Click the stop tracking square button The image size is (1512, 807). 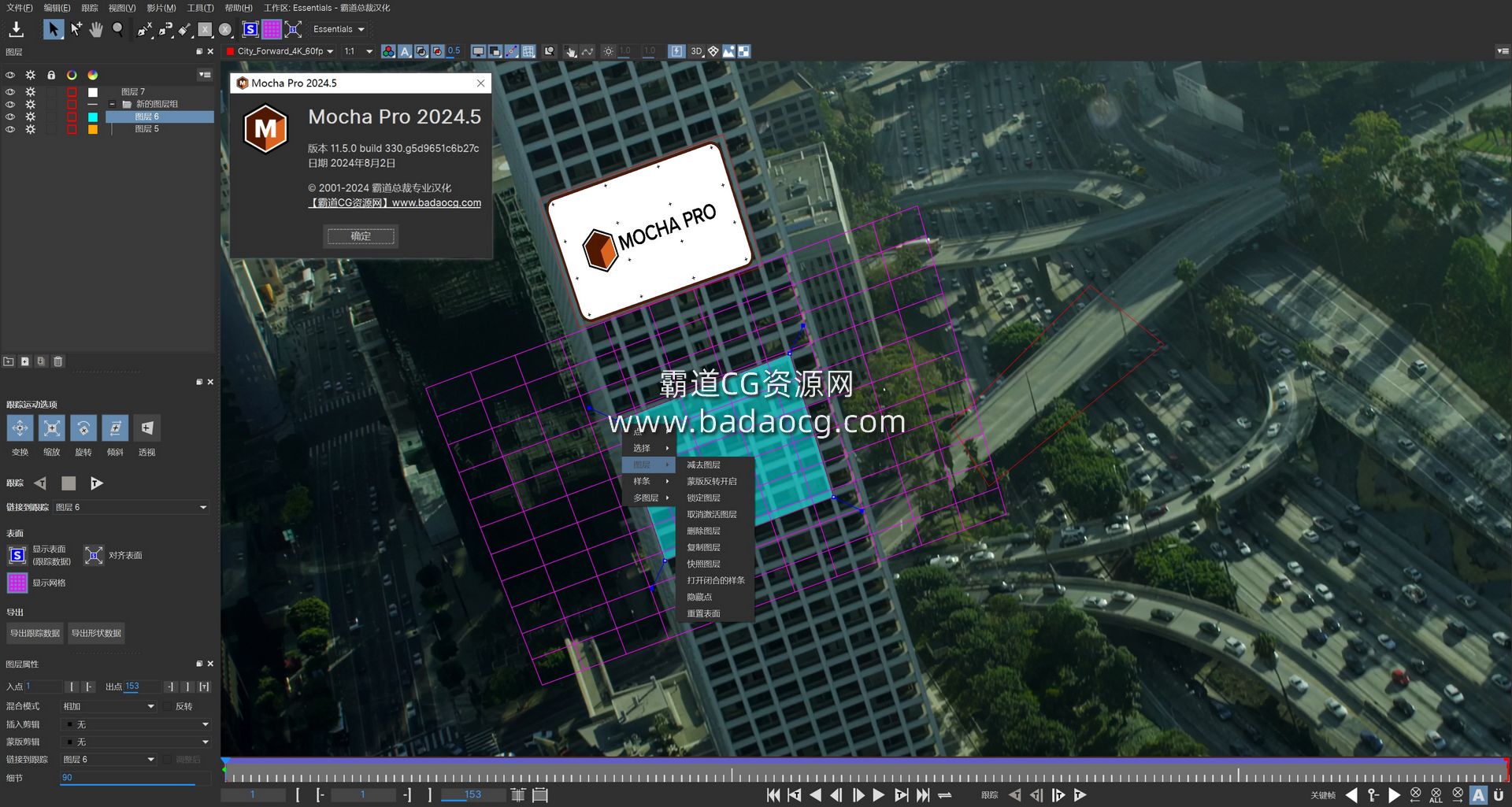(69, 483)
